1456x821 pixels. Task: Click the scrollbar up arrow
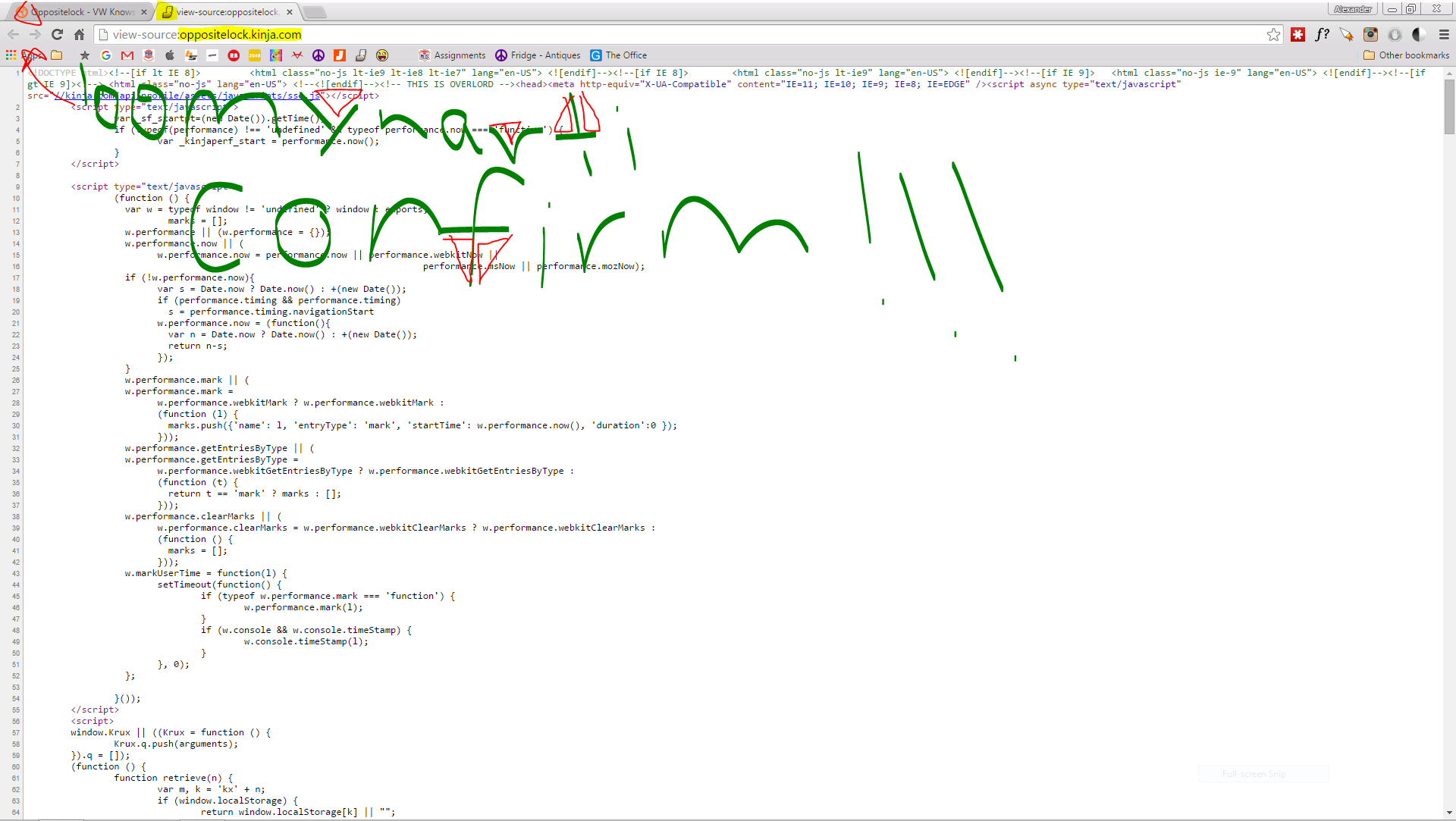1449,74
